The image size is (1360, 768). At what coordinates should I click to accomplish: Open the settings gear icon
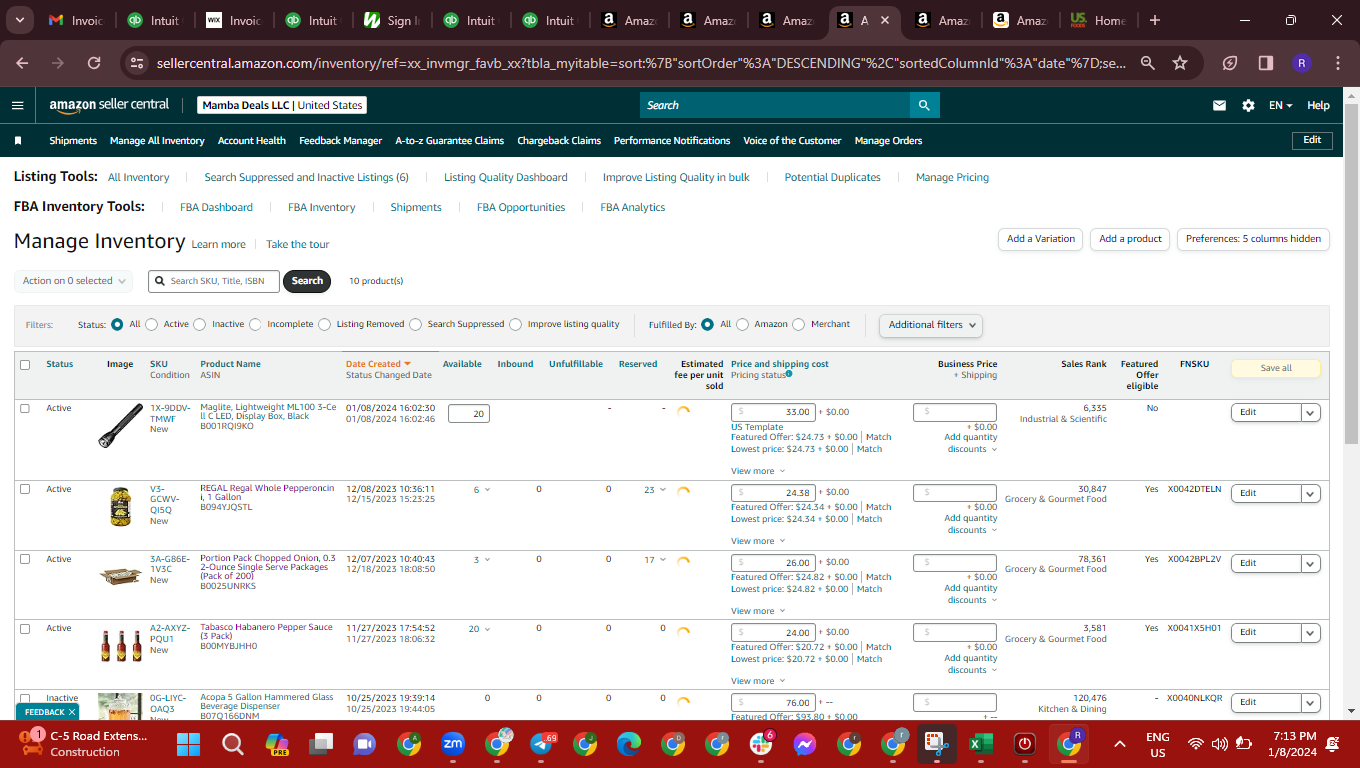[x=1248, y=105]
